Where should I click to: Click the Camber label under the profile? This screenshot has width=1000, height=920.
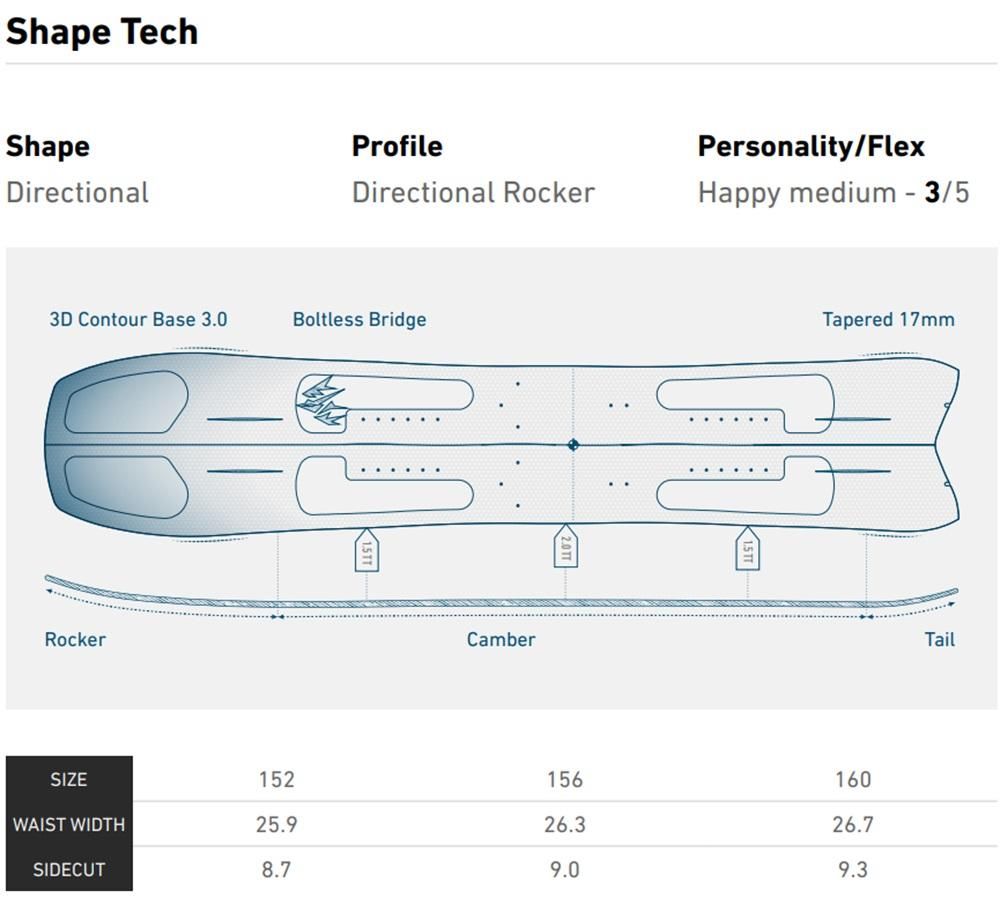tap(501, 639)
